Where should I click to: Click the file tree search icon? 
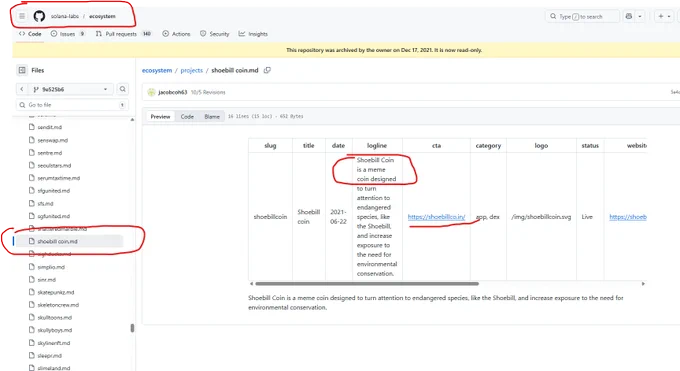123,89
